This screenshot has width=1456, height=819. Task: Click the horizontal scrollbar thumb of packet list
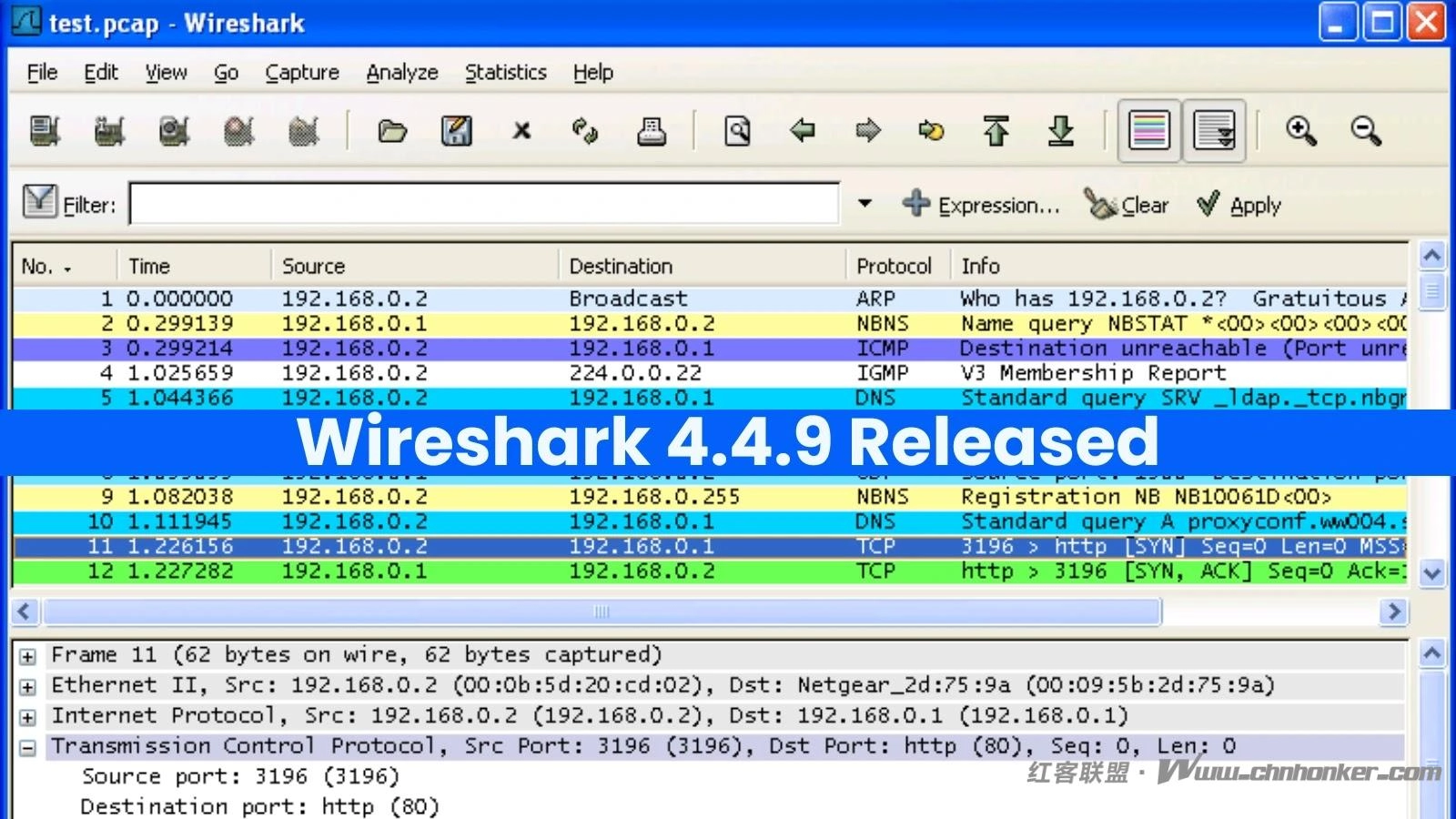coord(602,612)
